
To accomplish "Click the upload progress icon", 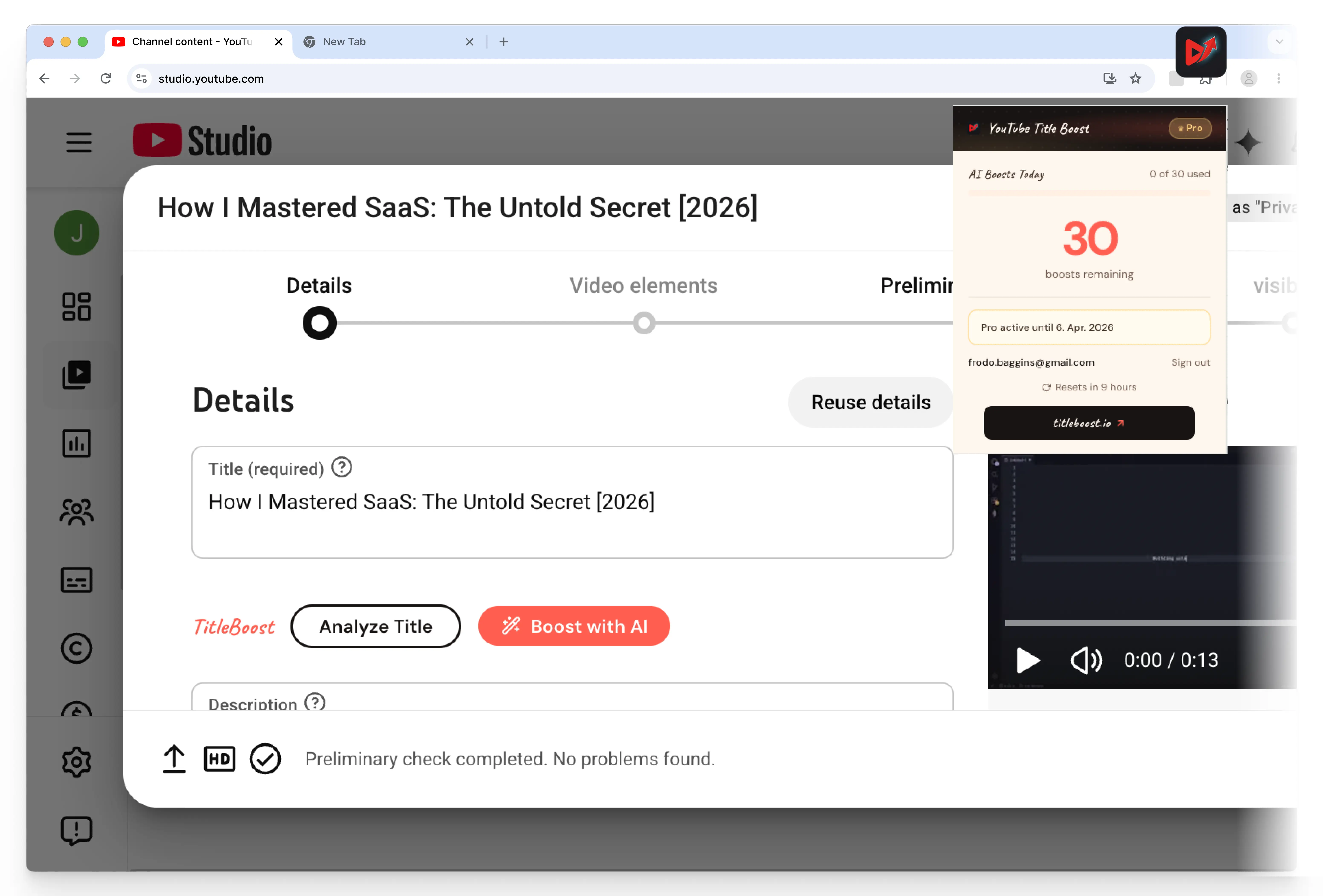I will 174,759.
